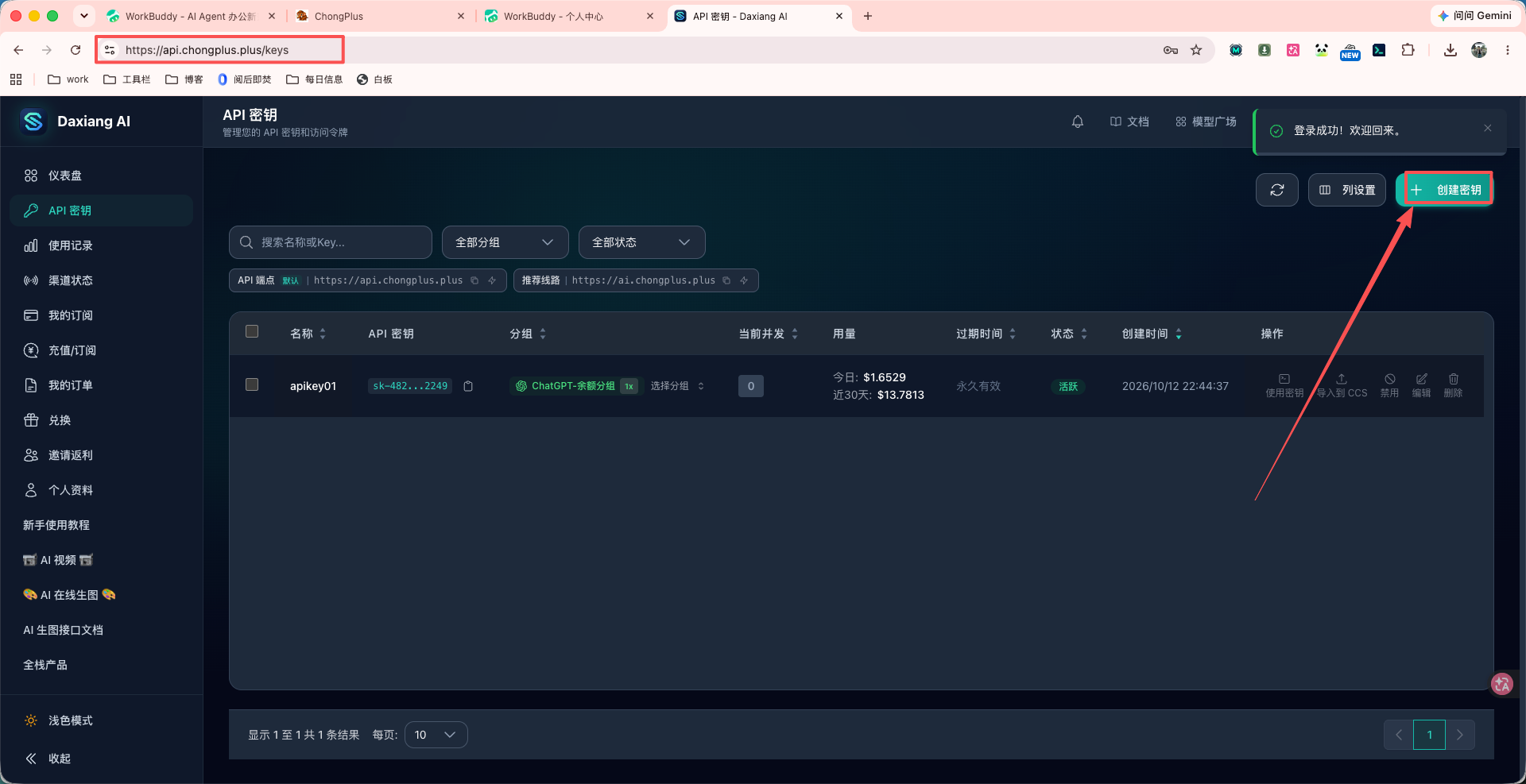Click the 创建密钥 button

click(x=1447, y=190)
